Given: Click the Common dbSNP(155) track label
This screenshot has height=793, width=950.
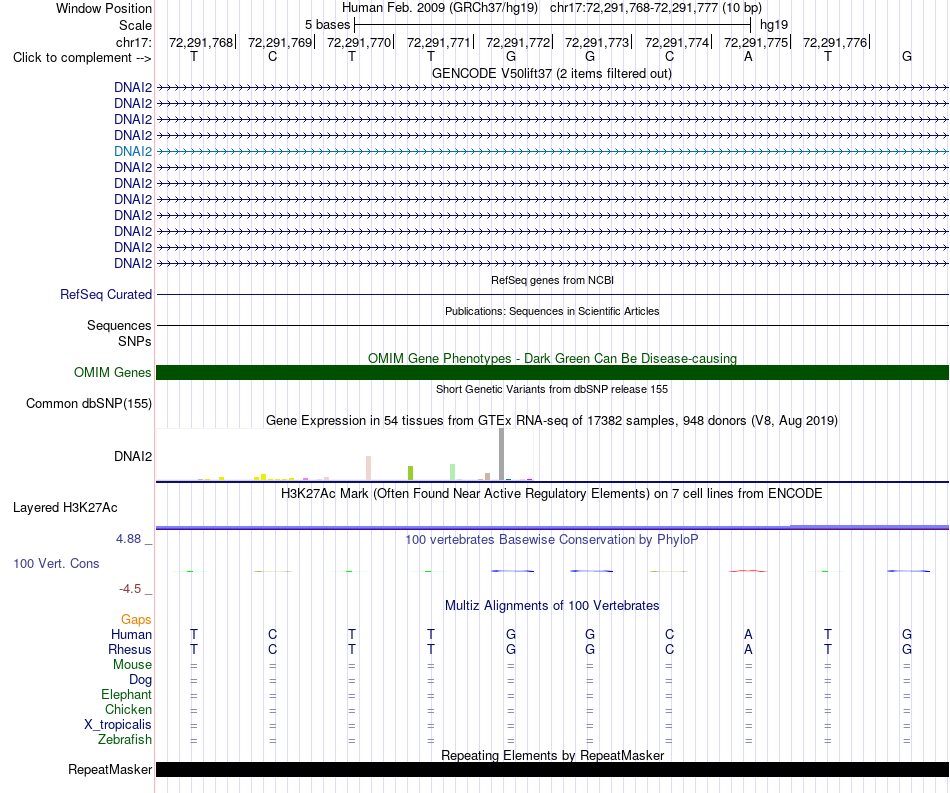Looking at the screenshot, I should click(x=88, y=403).
